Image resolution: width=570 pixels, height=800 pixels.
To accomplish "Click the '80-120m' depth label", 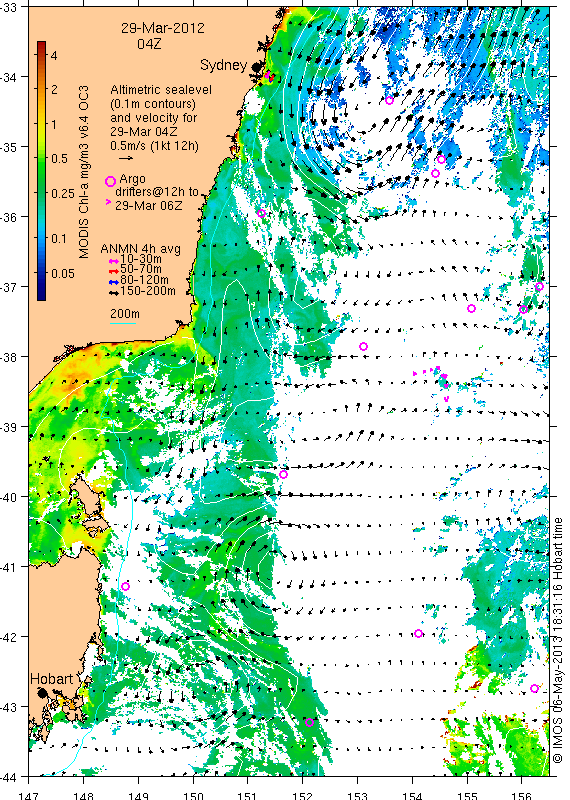I will pos(144,280).
